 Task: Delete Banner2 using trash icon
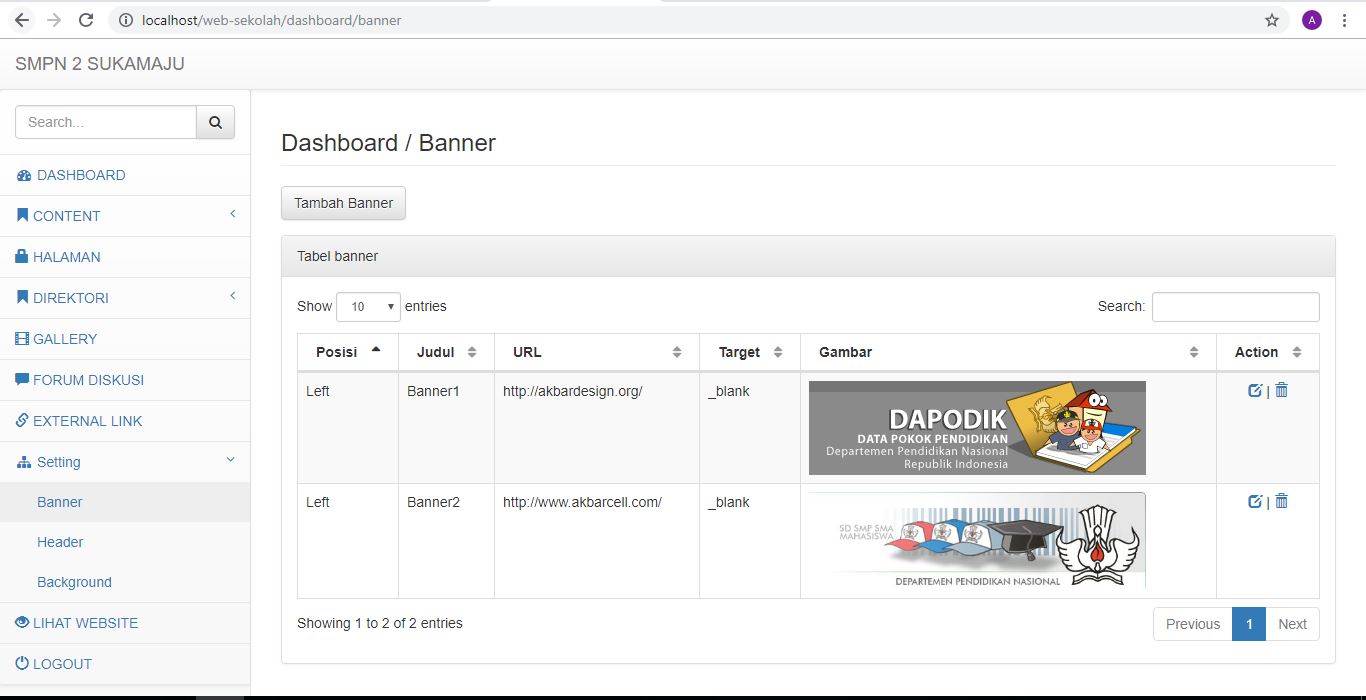coord(1281,502)
